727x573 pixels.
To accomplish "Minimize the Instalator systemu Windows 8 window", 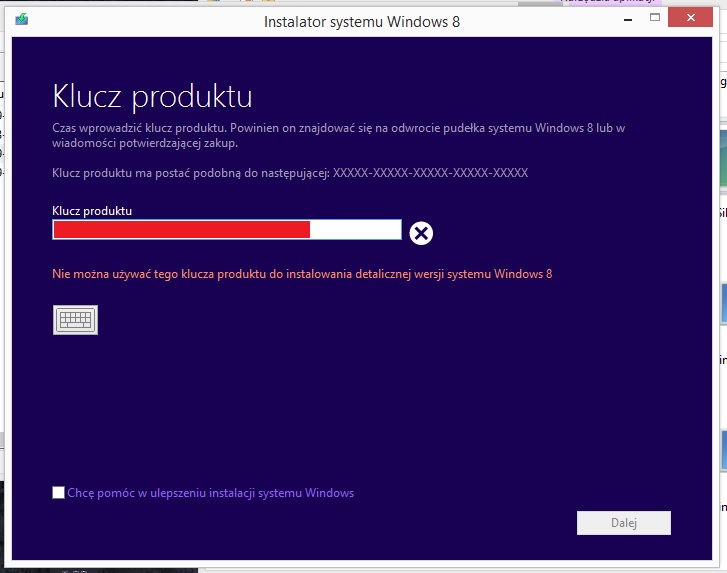I will click(x=628, y=19).
